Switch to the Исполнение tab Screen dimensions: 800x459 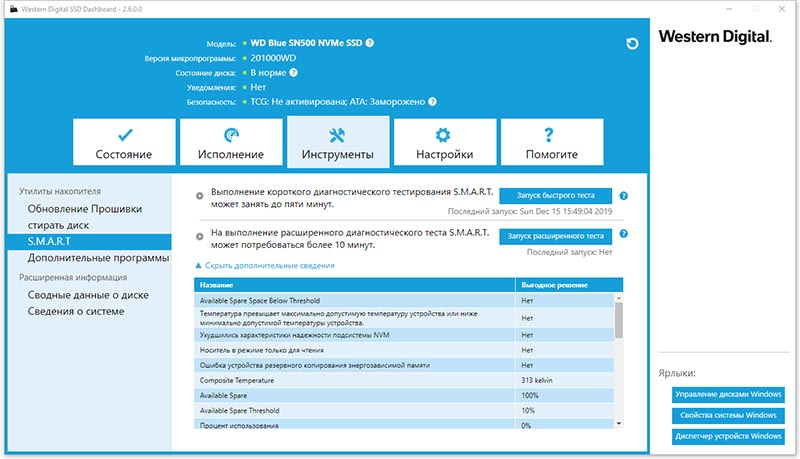231,142
